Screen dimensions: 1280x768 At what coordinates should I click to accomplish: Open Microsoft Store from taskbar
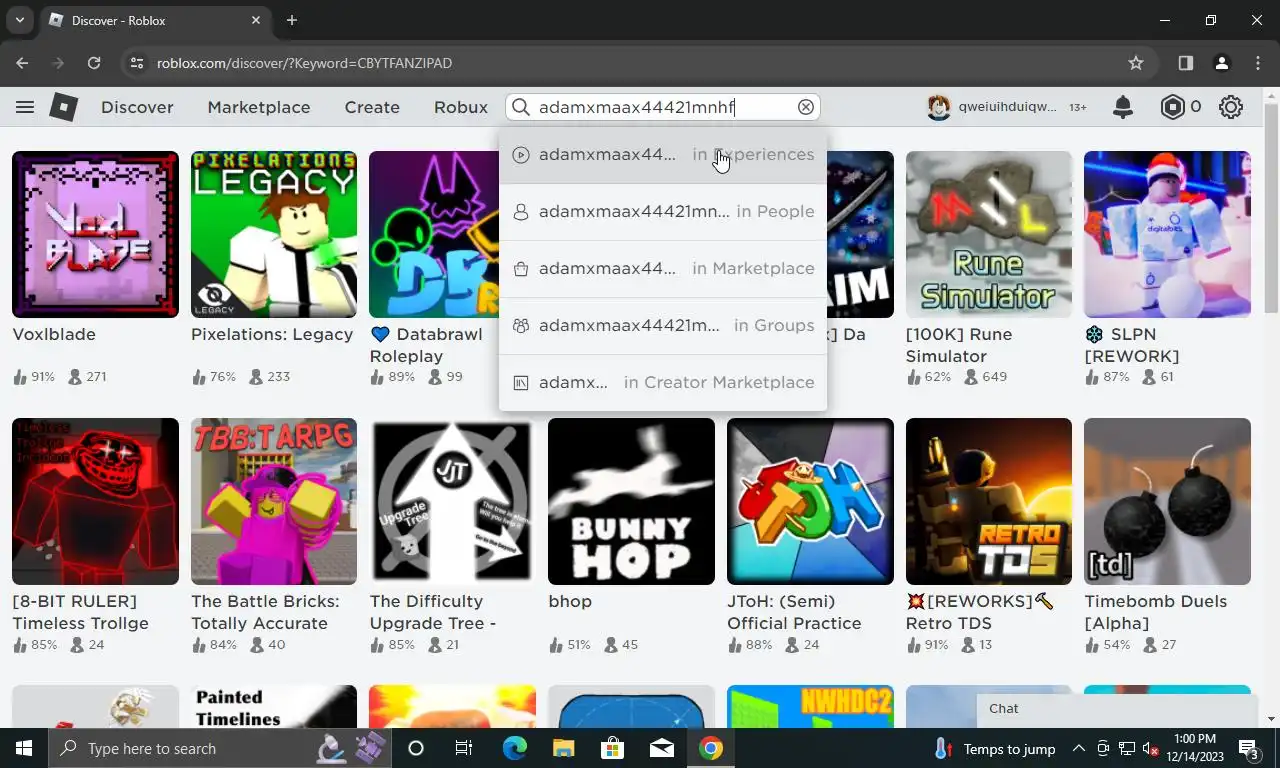pyautogui.click(x=612, y=748)
